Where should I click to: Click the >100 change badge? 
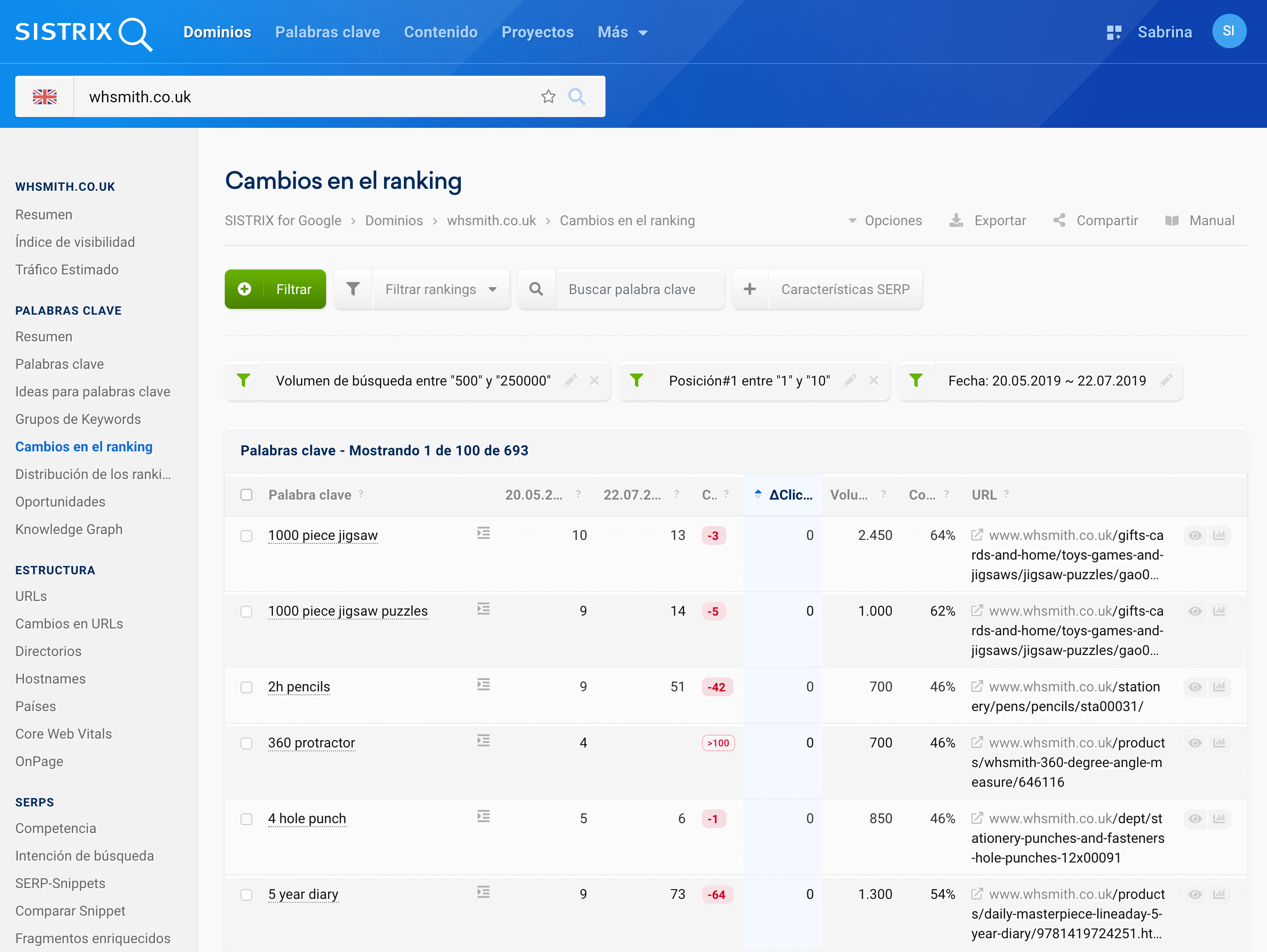point(718,743)
